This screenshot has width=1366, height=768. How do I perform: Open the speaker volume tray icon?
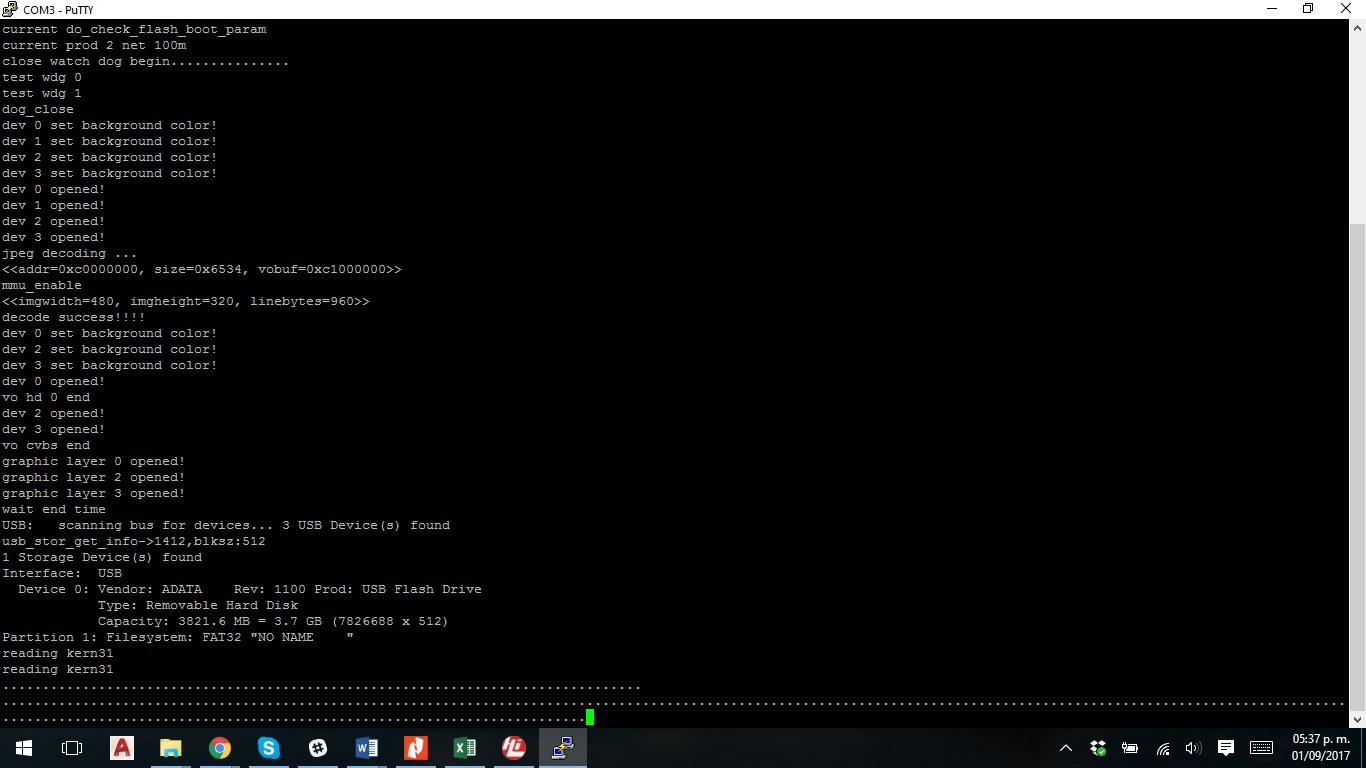pyautogui.click(x=1192, y=748)
